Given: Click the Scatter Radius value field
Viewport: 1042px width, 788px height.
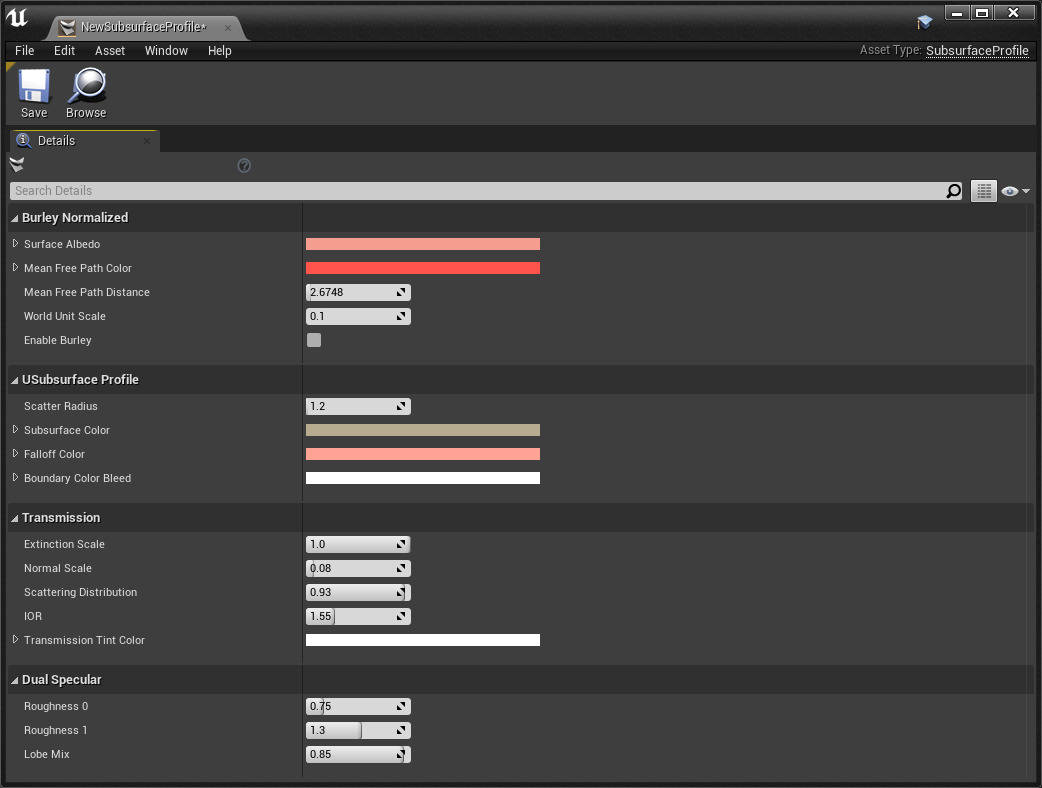Looking at the screenshot, I should pos(358,407).
